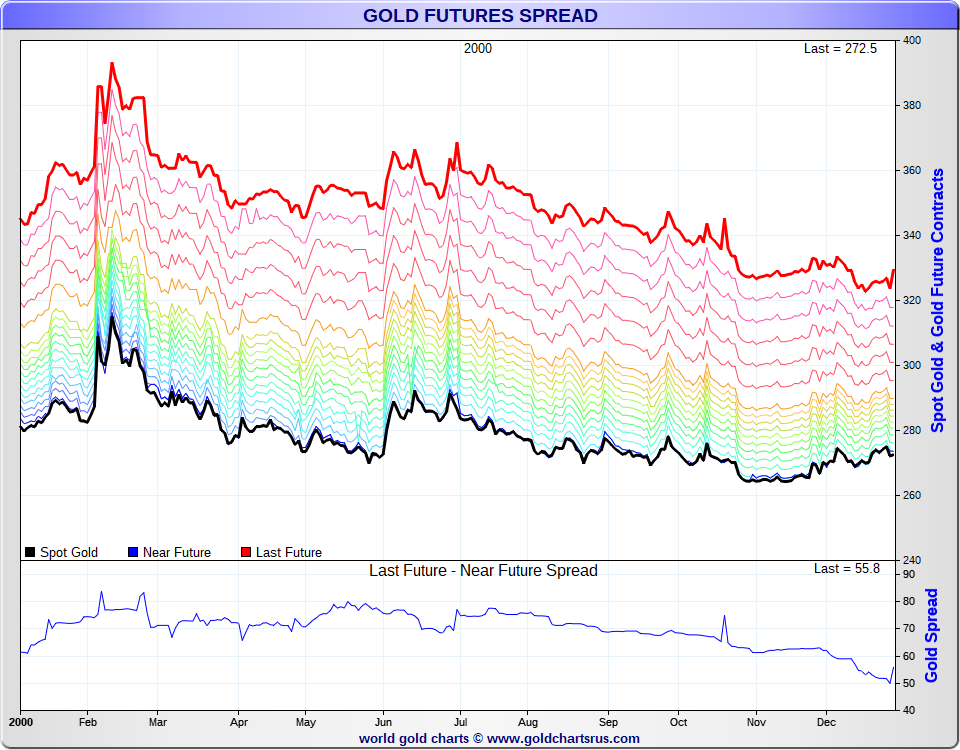Click the black Spot Gold legend swatch

[30, 552]
